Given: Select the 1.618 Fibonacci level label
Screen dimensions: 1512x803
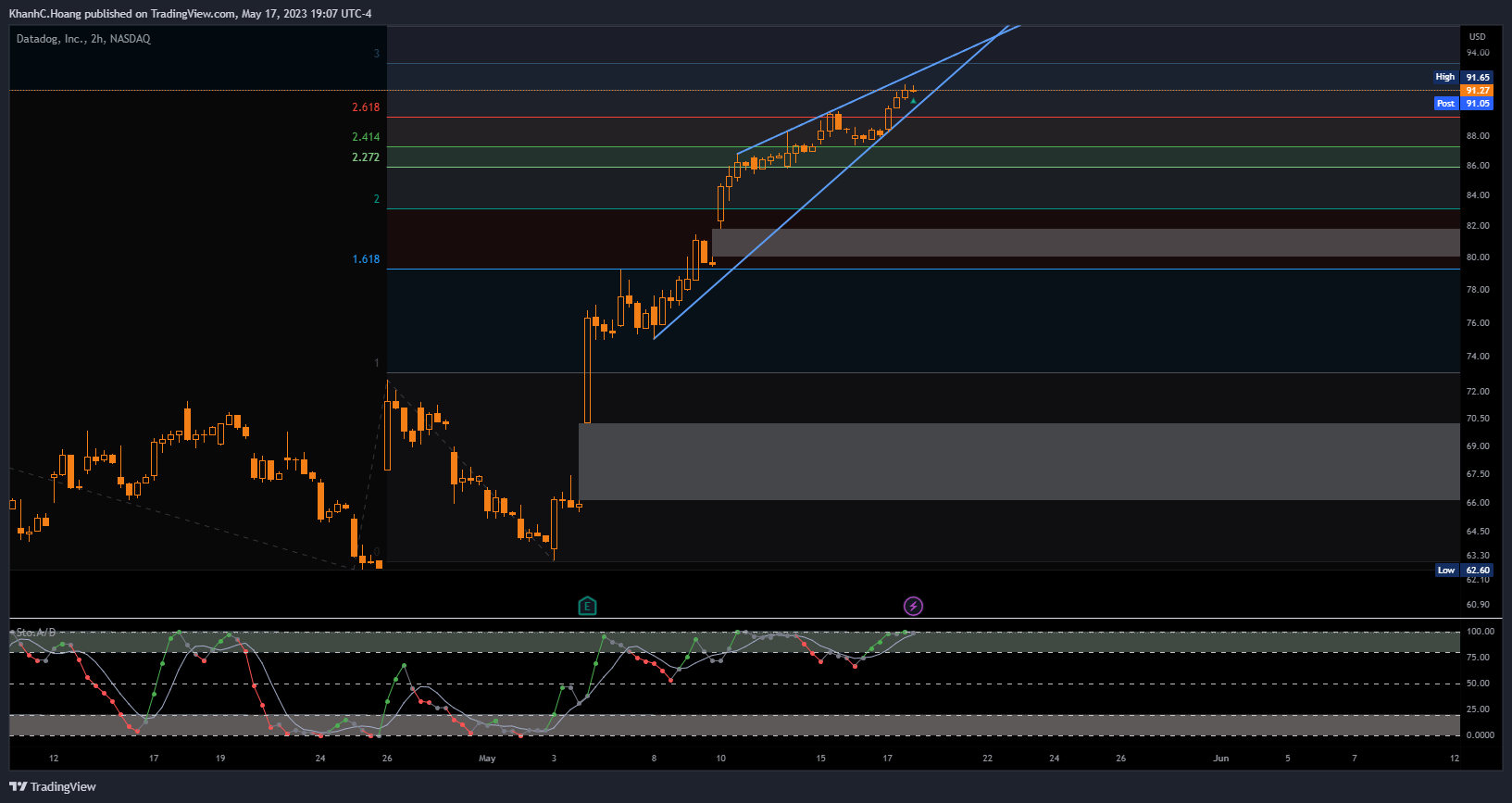Looking at the screenshot, I should [366, 259].
